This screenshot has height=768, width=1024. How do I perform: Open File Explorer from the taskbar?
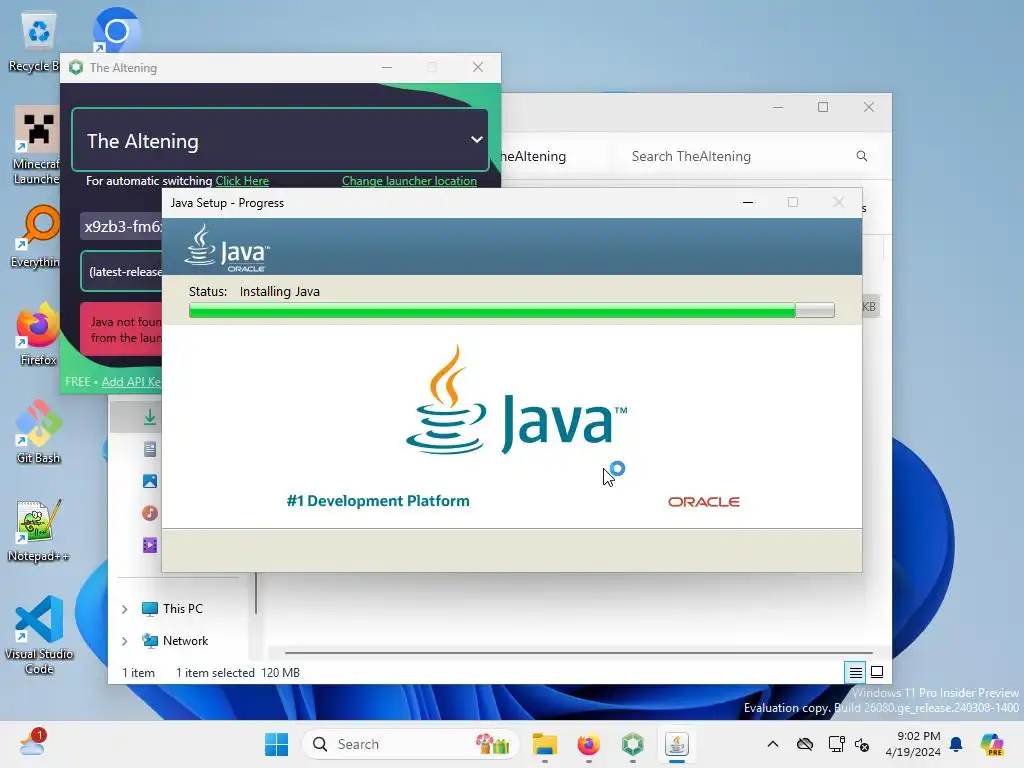[544, 744]
